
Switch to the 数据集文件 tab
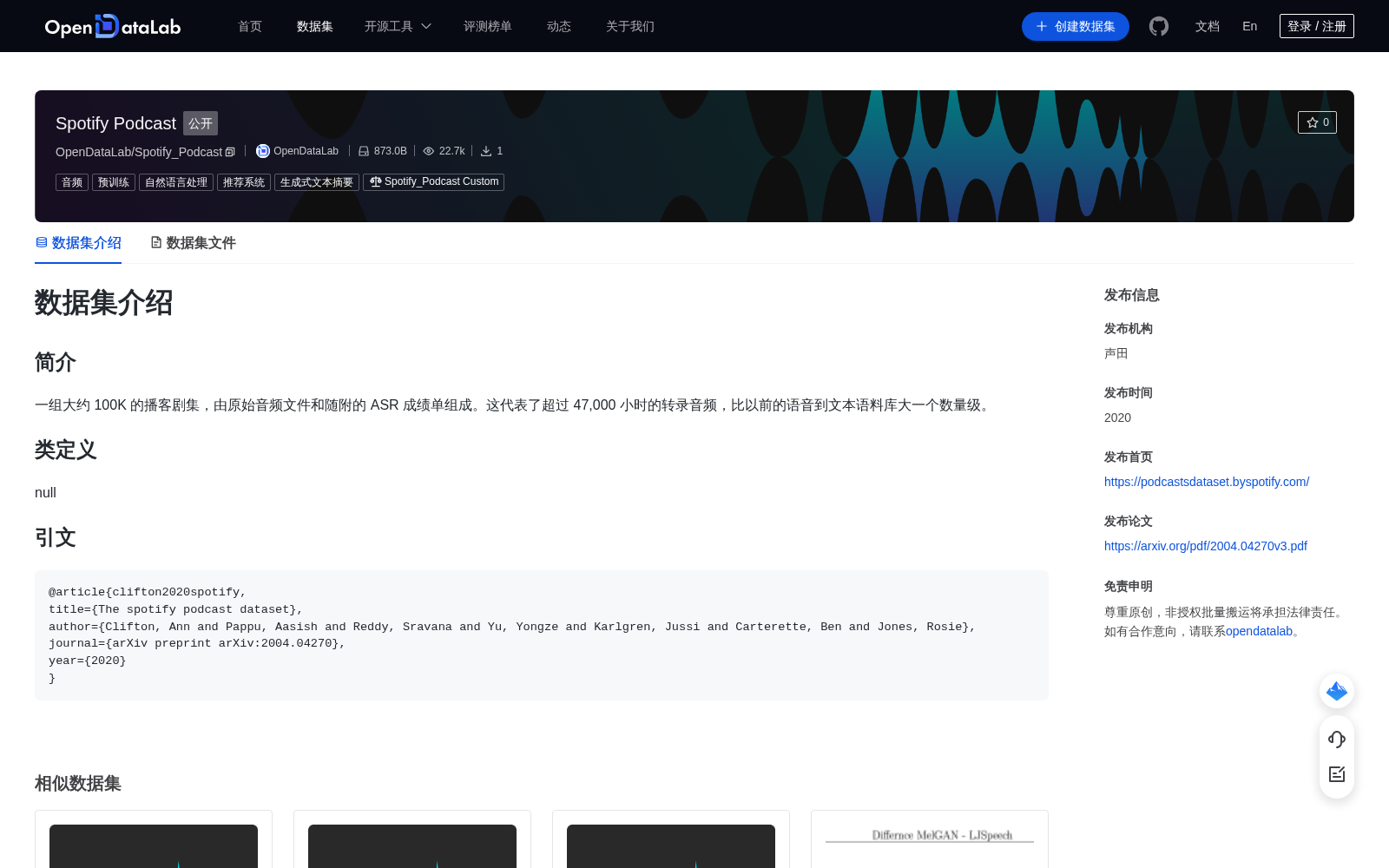pyautogui.click(x=193, y=243)
